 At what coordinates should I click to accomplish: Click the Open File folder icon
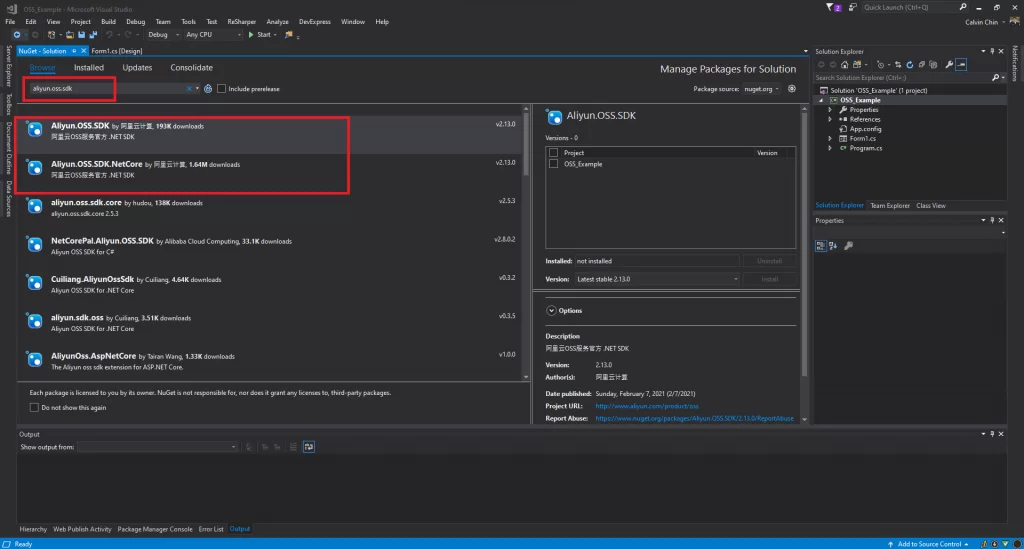click(69, 35)
